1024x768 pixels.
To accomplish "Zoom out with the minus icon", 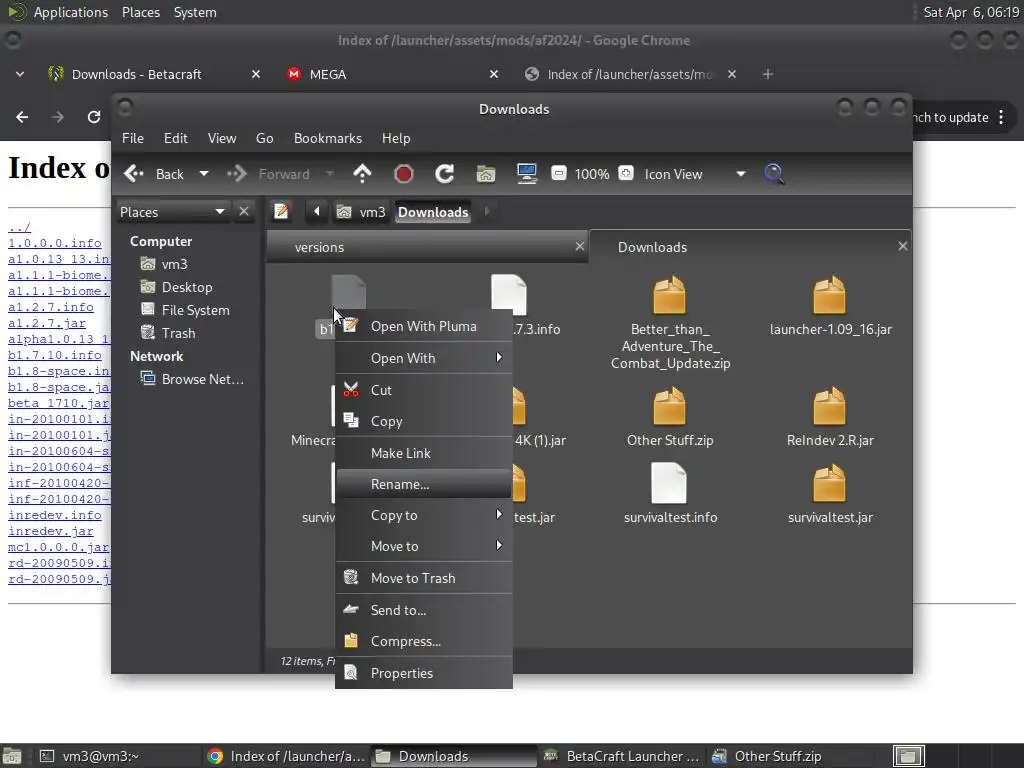I will click(x=559, y=173).
